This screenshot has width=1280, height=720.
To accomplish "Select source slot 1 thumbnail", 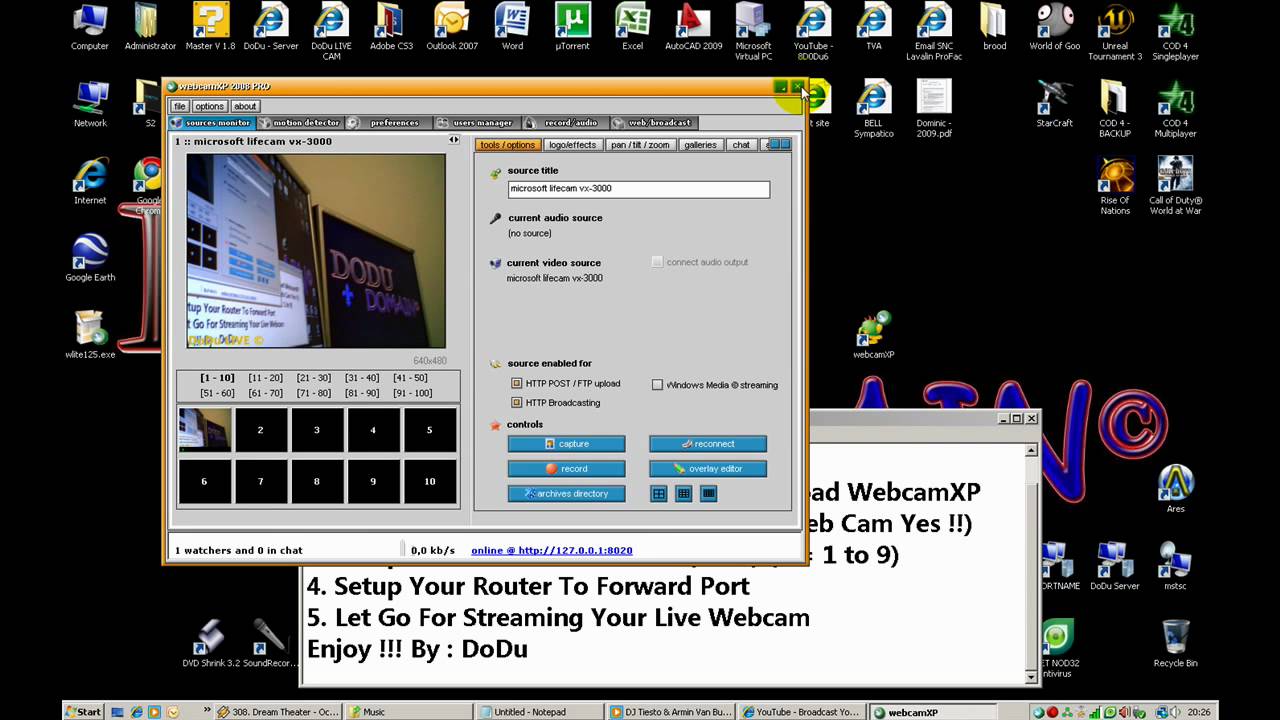I will pos(205,430).
